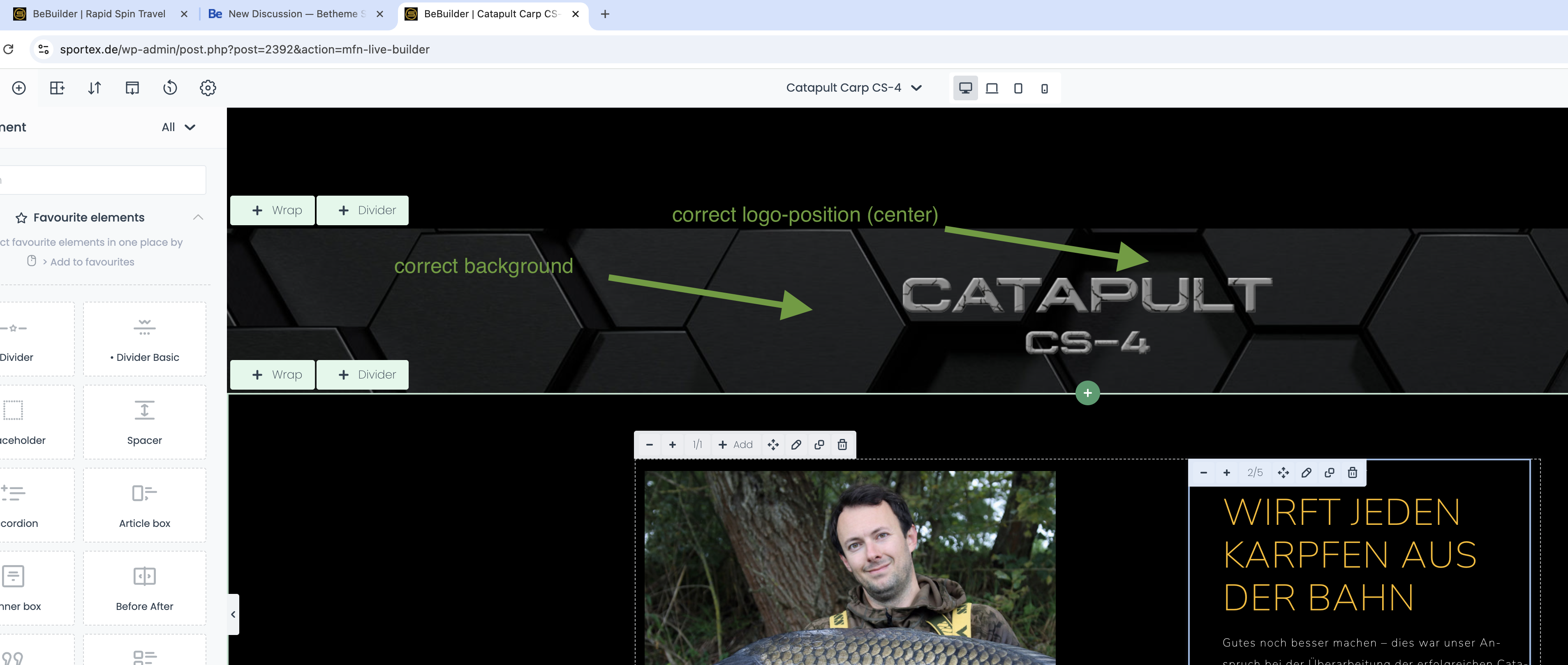Switch to tablet preview mode
Image resolution: width=1568 pixels, height=665 pixels.
click(x=1018, y=88)
